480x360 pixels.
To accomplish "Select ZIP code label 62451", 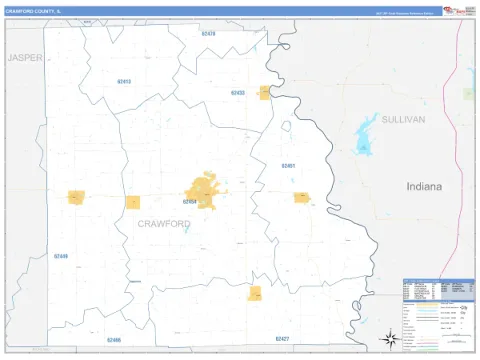I will coord(288,166).
